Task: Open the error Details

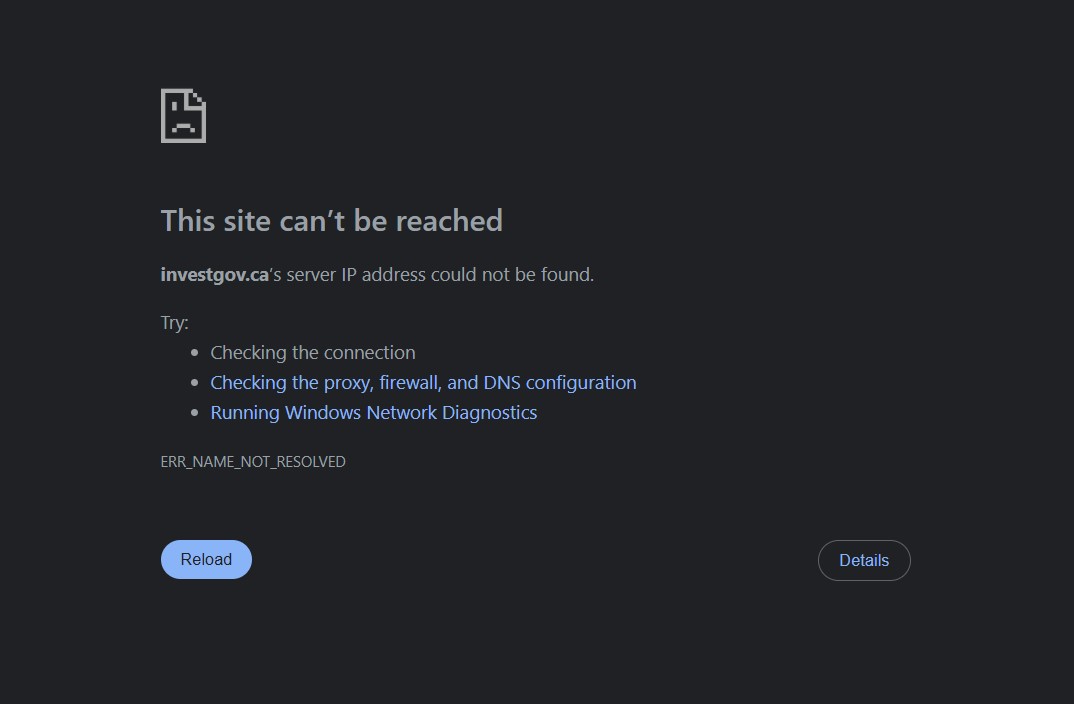Action: [864, 560]
